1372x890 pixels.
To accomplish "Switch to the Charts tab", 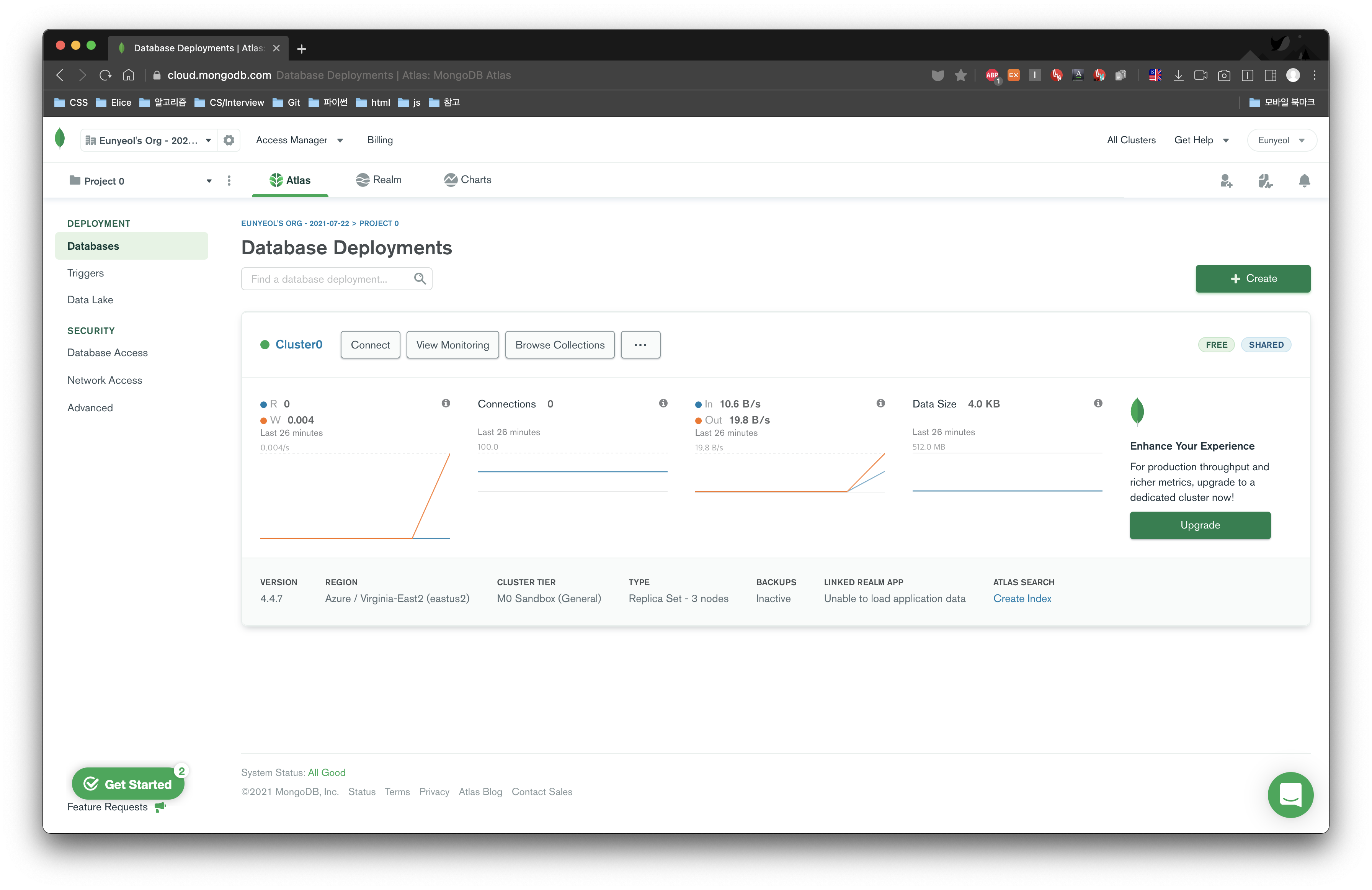I will (467, 180).
